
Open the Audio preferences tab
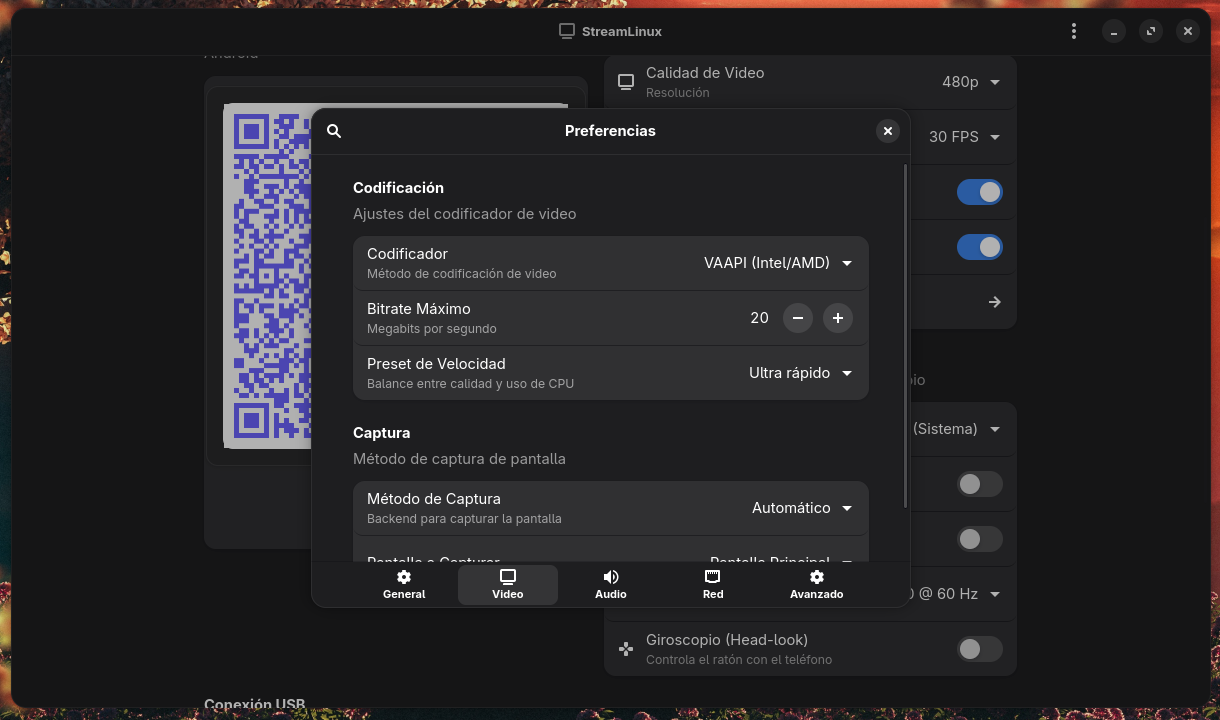[x=611, y=585]
